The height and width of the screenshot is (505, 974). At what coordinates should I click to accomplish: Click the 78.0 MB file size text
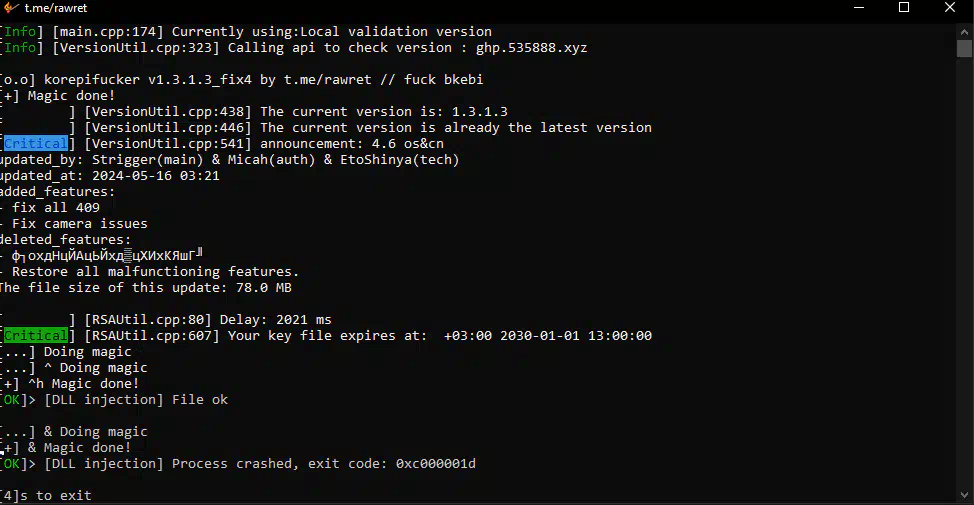[x=263, y=288]
